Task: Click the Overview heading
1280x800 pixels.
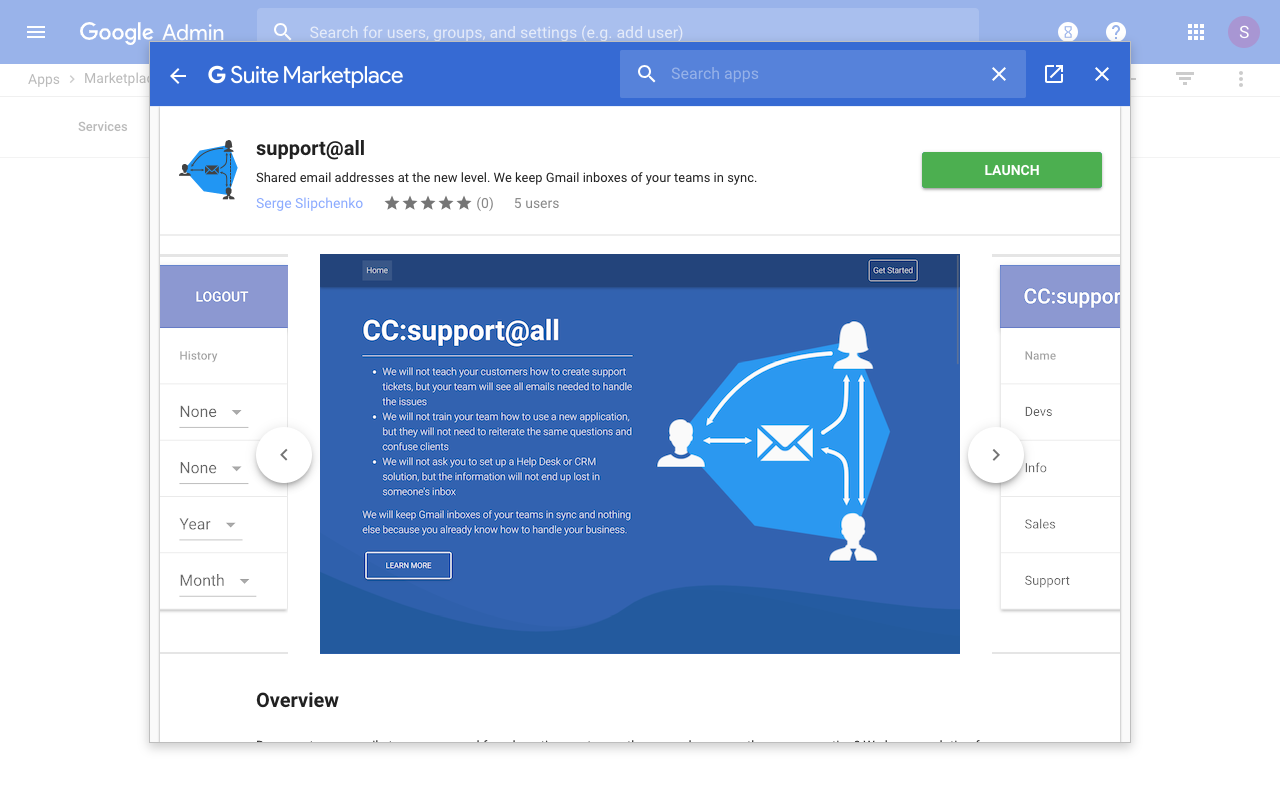Action: pos(297,700)
